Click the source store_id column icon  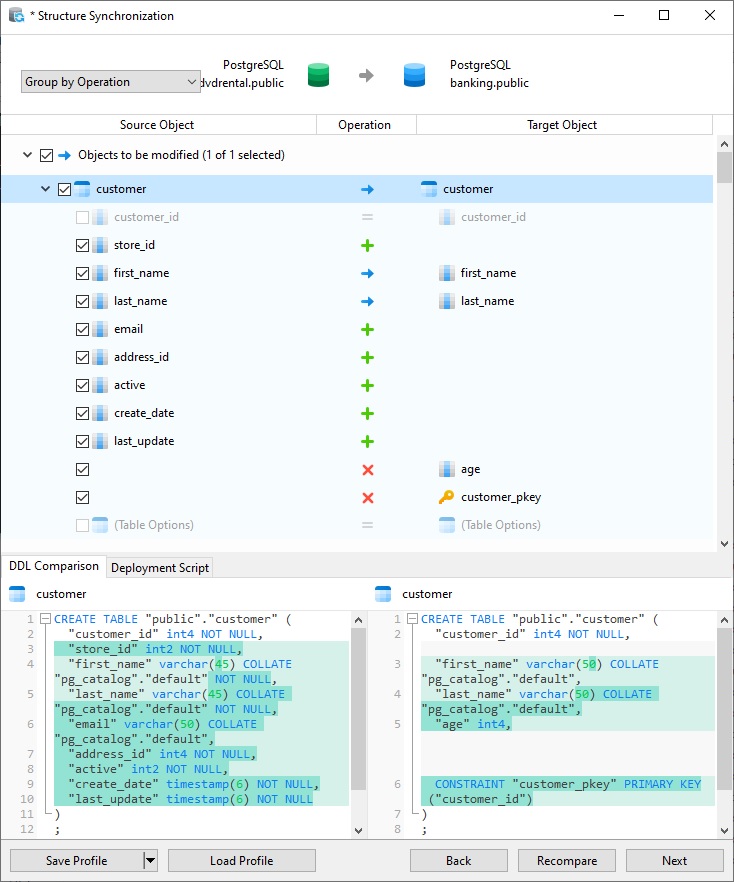click(100, 245)
